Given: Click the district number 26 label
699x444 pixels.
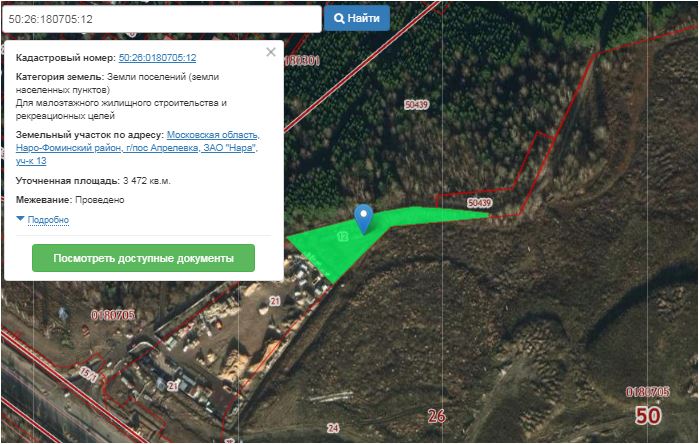Looking at the screenshot, I should (x=436, y=416).
